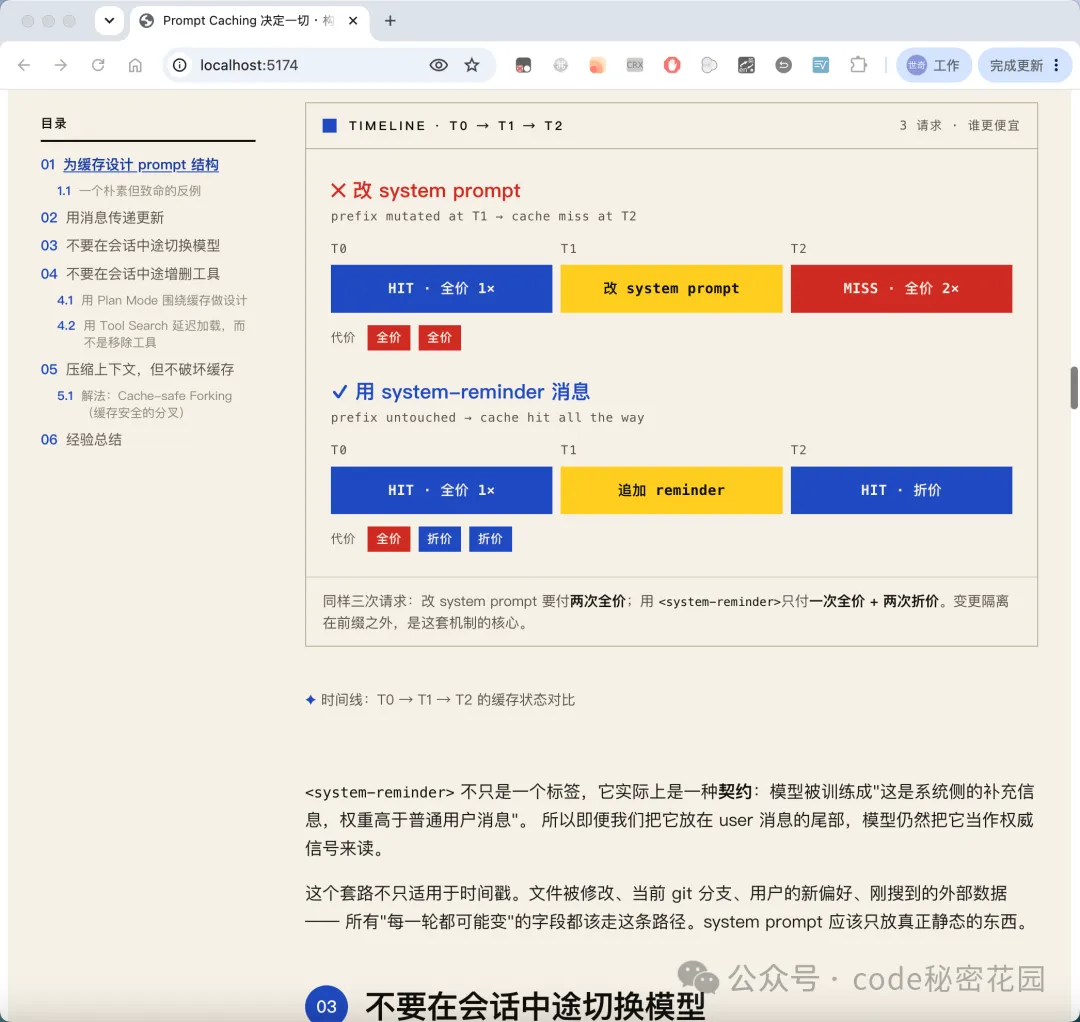This screenshot has height=1022, width=1080.
Task: Jump to 4.1 用 Plan Mode 围绕缓存做设计
Action: (x=152, y=300)
